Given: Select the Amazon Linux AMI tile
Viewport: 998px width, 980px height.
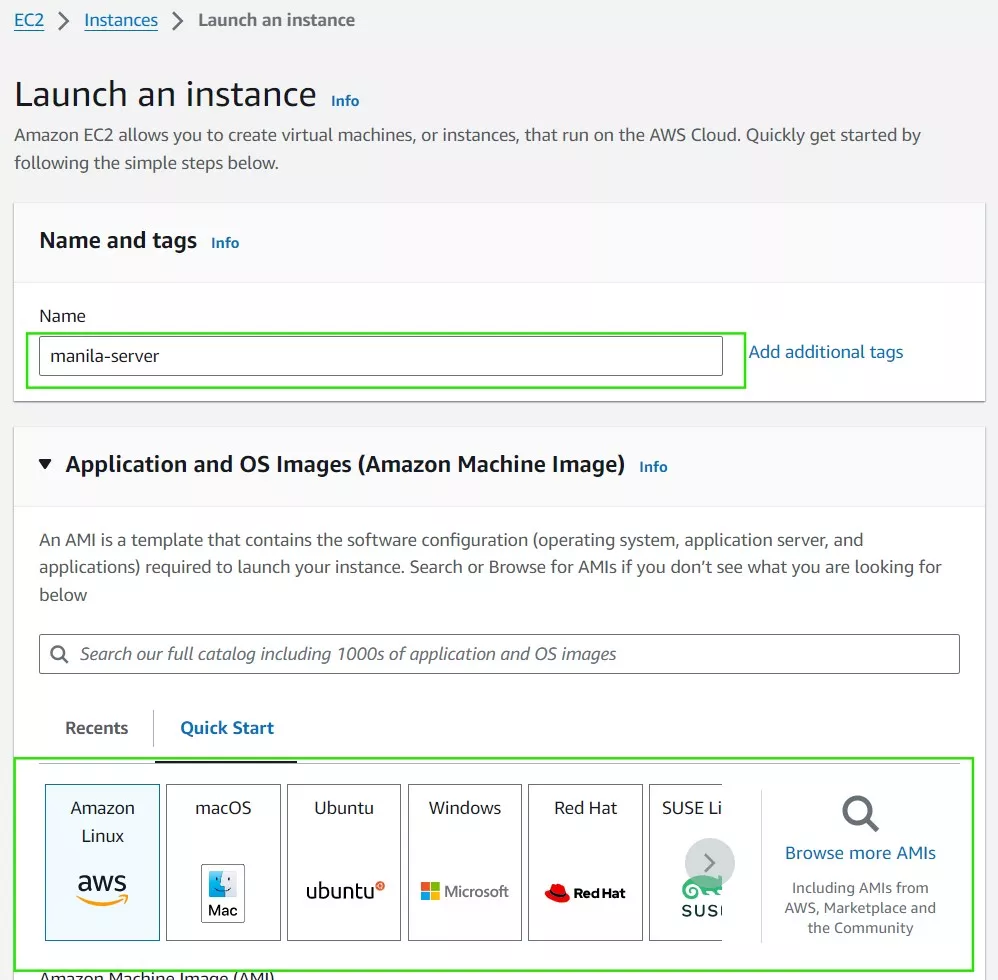Looking at the screenshot, I should coord(102,862).
